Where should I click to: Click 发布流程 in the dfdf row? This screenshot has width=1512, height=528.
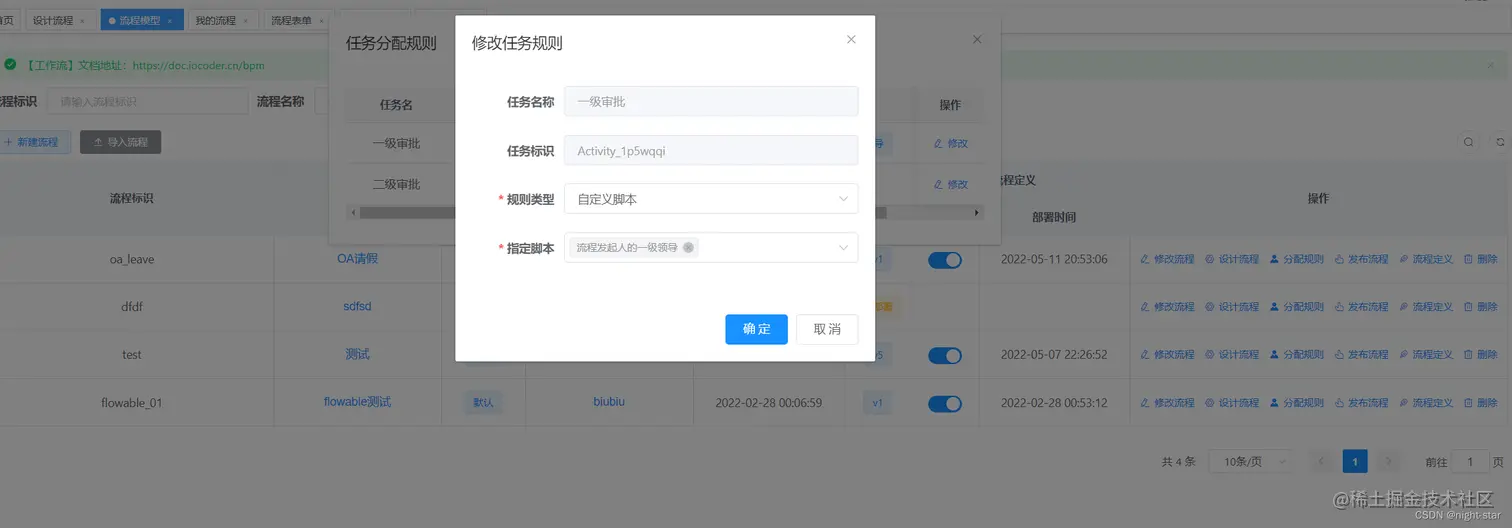click(x=1361, y=307)
